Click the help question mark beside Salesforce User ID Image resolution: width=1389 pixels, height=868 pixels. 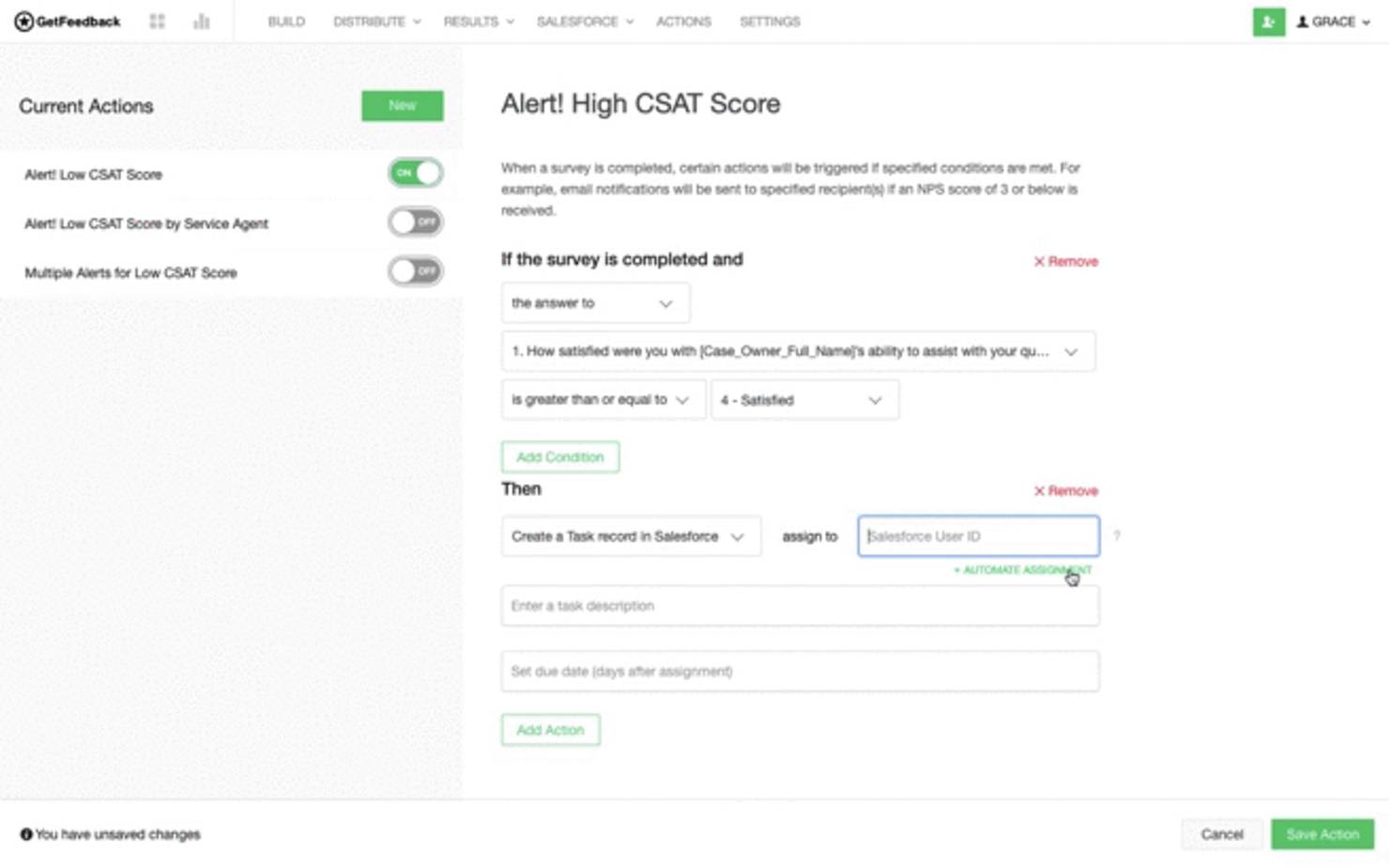(x=1116, y=536)
